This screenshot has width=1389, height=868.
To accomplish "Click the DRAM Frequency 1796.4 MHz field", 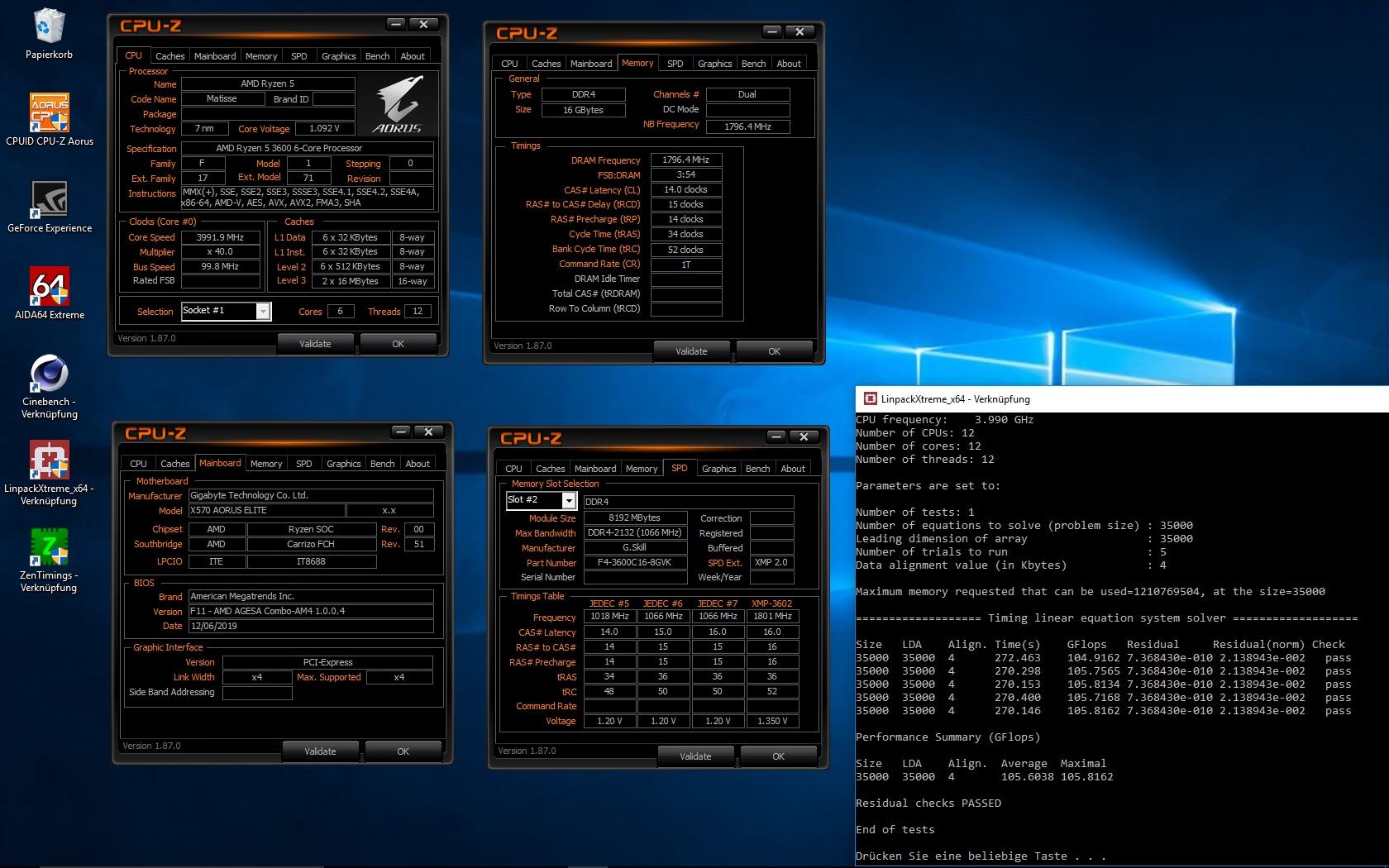I will coord(686,160).
